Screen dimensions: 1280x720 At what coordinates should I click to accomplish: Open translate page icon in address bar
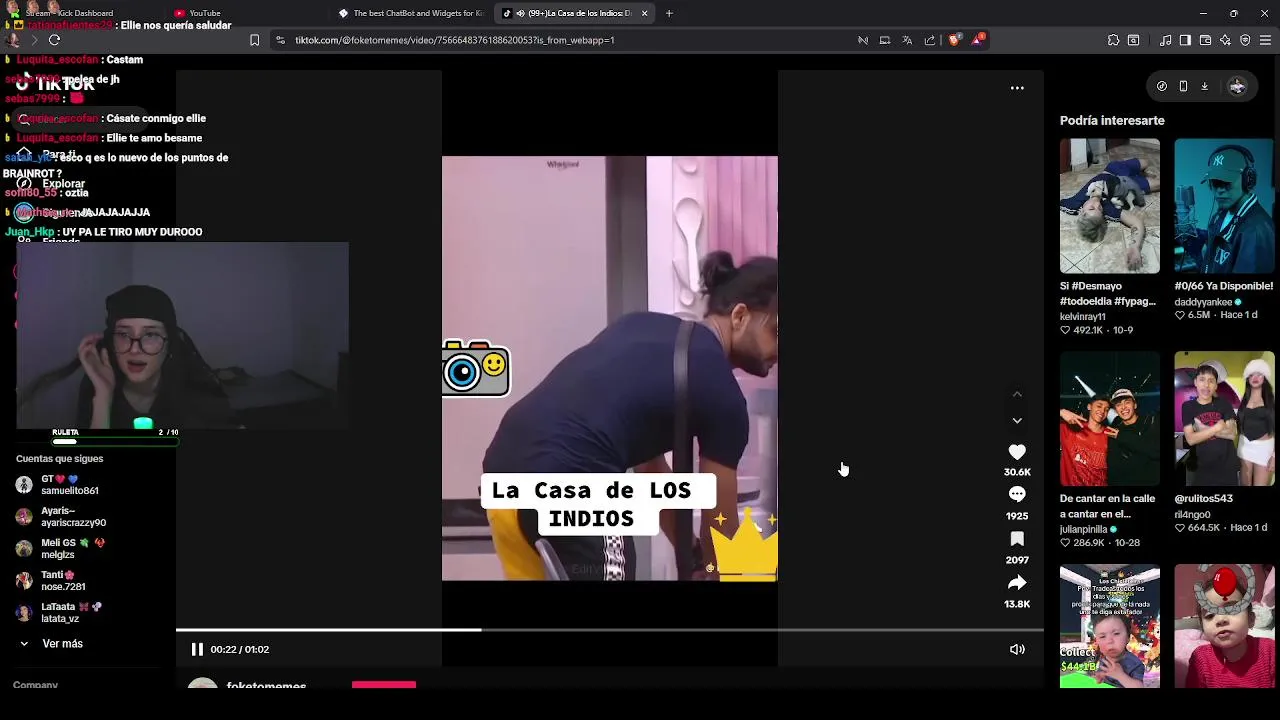[907, 40]
